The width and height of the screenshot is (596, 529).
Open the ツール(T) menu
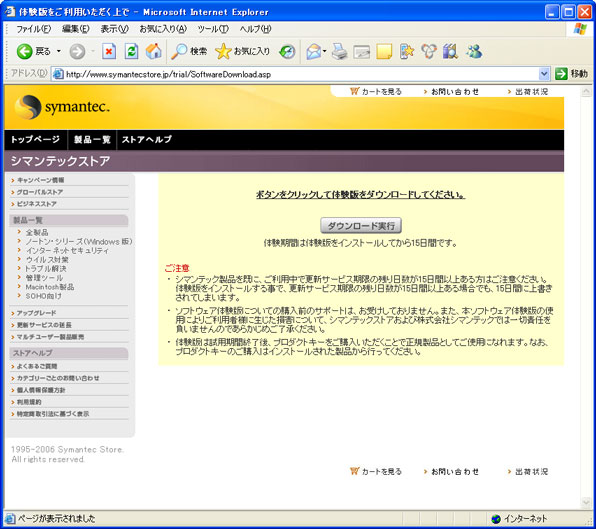coord(213,29)
